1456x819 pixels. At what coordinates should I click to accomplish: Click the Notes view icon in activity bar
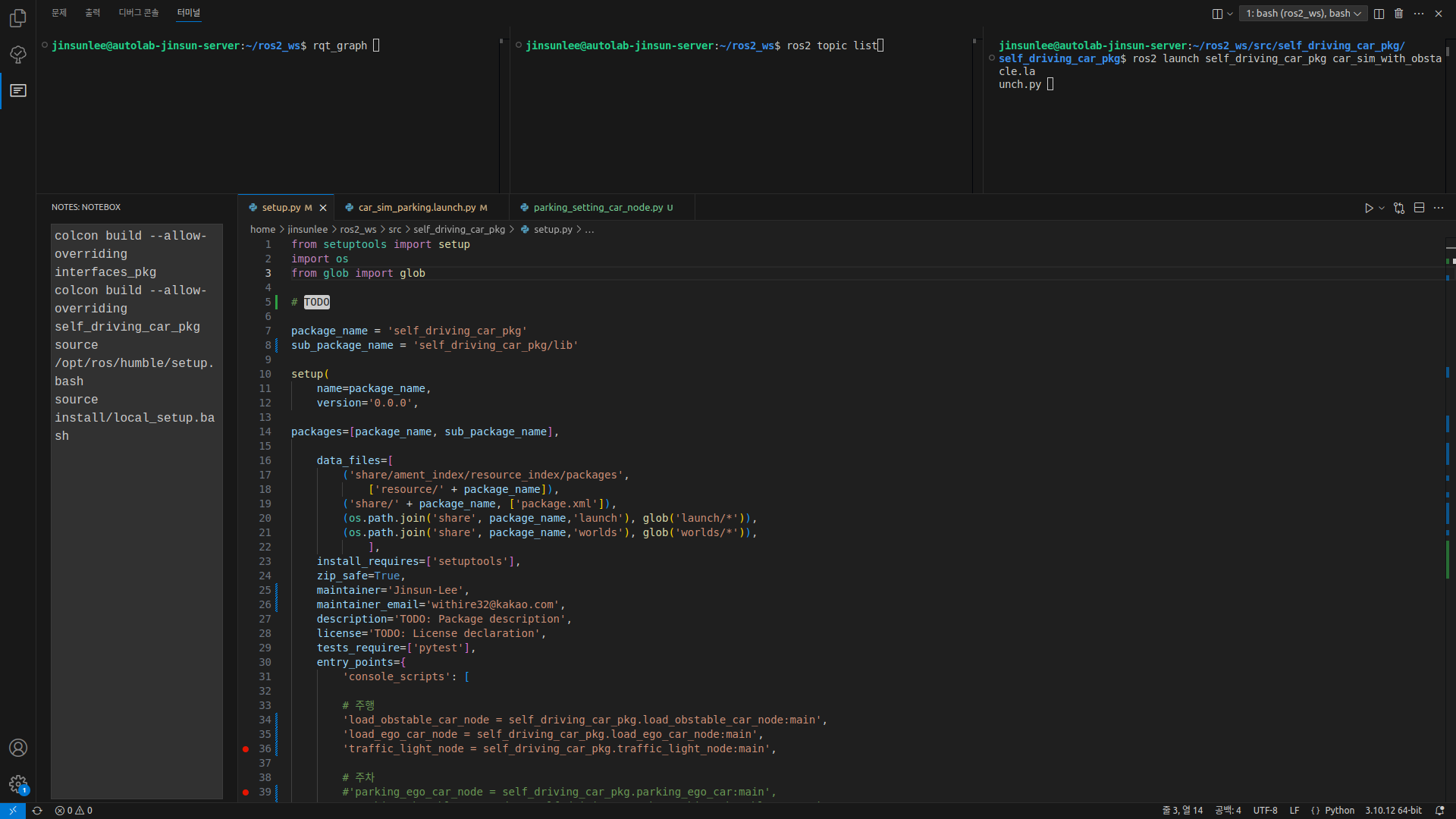[x=17, y=91]
